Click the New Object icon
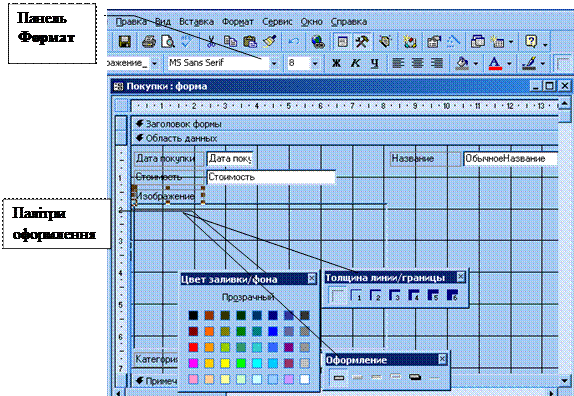Image resolution: width=574 pixels, height=396 pixels. tap(497, 42)
